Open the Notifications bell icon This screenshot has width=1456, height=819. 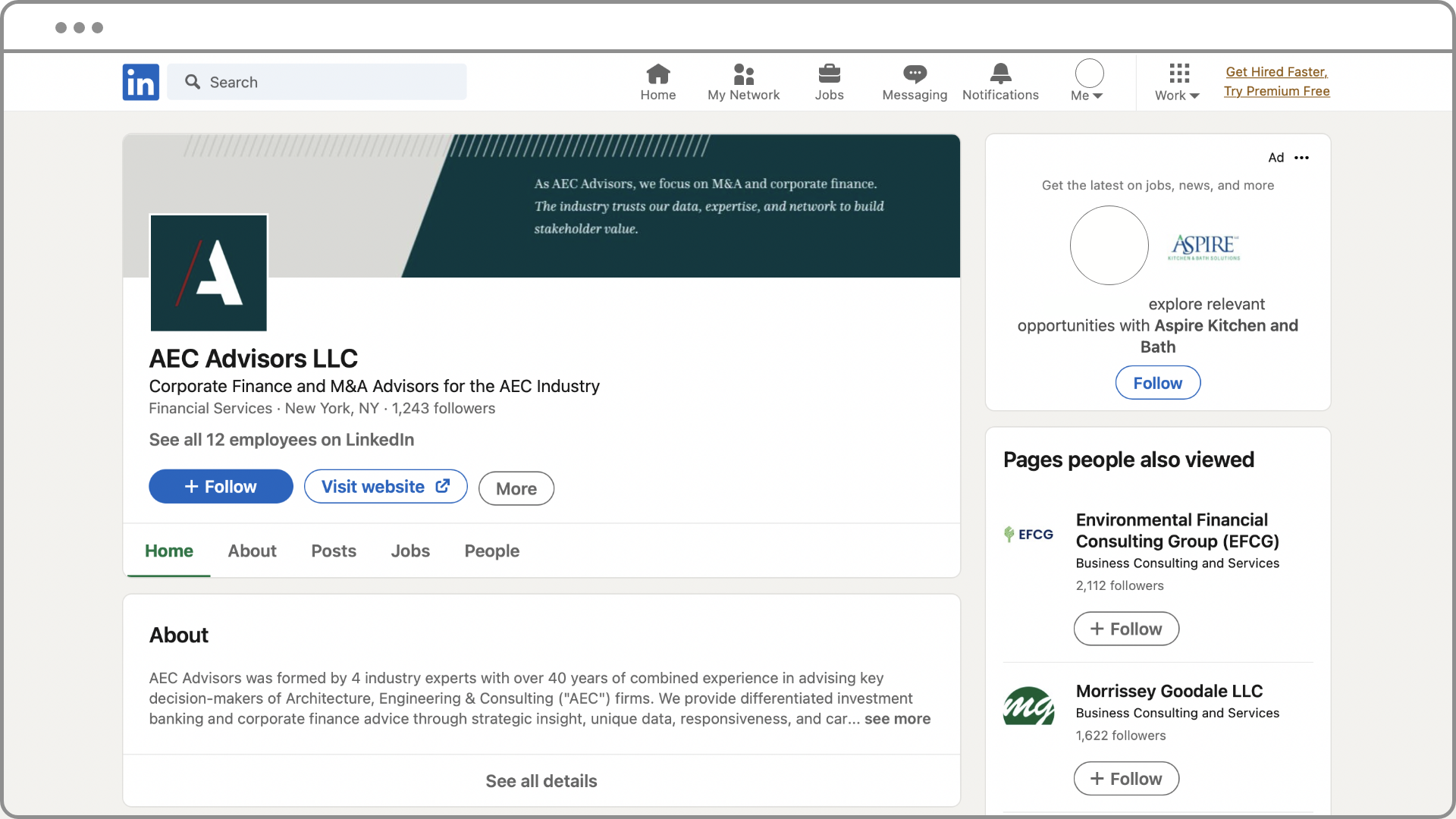click(x=1000, y=74)
